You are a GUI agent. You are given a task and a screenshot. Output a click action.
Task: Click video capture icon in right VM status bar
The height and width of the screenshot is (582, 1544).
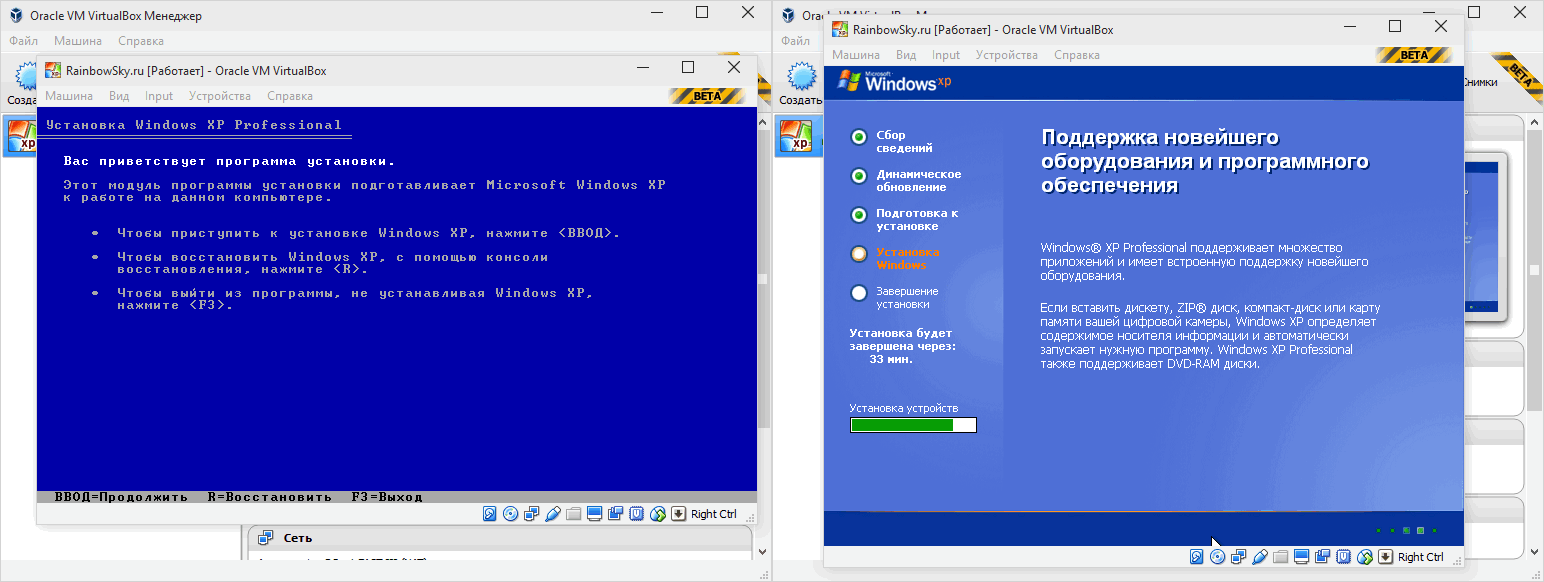click(1323, 557)
